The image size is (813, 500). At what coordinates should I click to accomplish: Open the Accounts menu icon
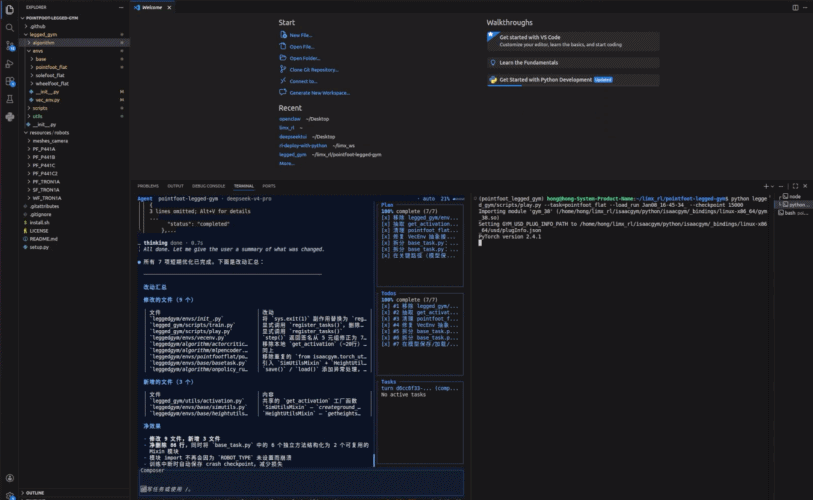pos(9,478)
